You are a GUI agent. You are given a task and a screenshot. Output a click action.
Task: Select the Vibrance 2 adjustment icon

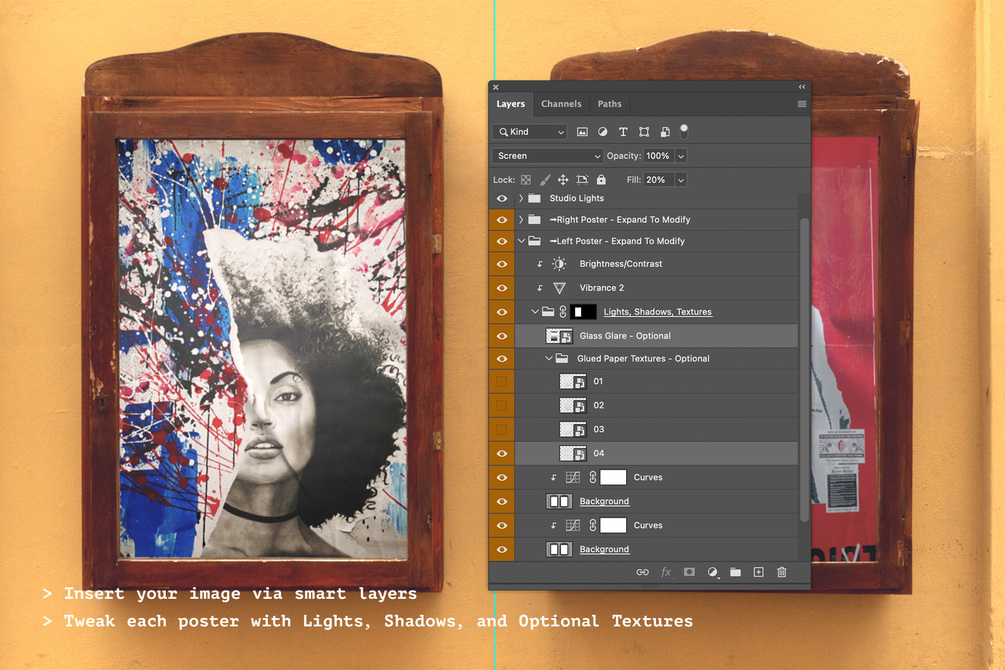click(559, 288)
